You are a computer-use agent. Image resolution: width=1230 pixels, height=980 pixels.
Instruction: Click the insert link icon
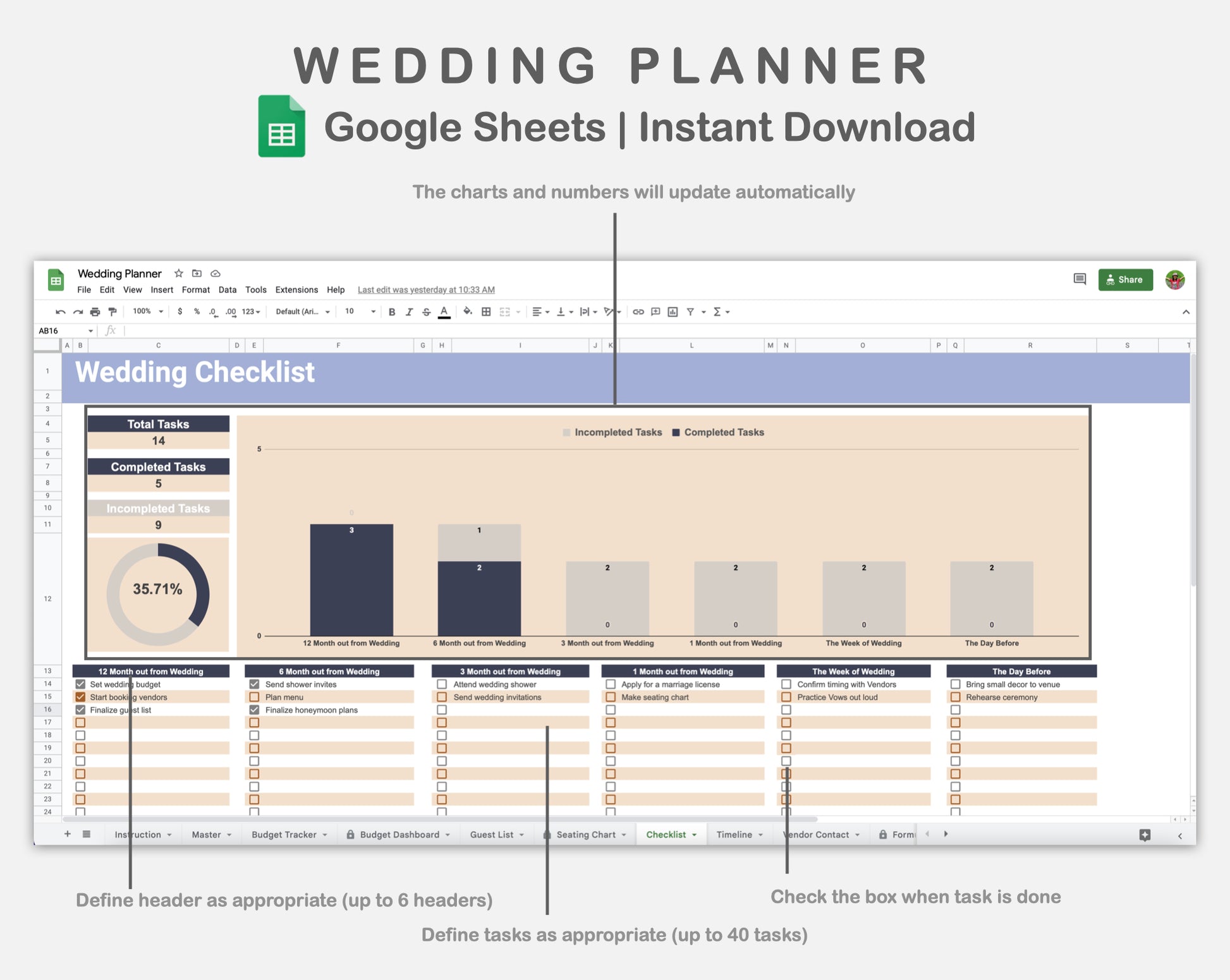(x=638, y=312)
